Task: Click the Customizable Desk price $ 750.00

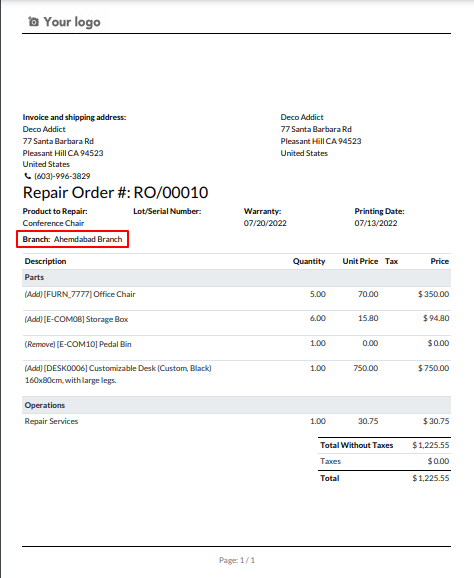Action: (x=433, y=368)
